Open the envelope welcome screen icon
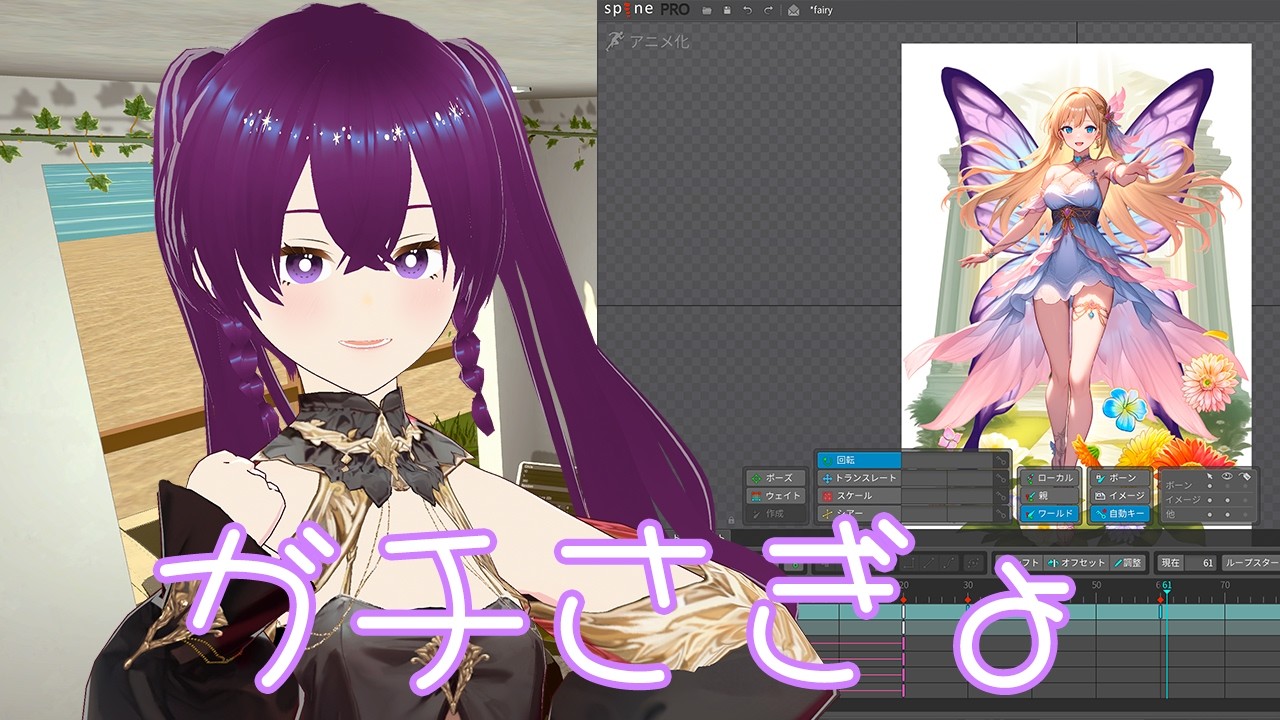This screenshot has width=1280, height=720. click(x=793, y=10)
